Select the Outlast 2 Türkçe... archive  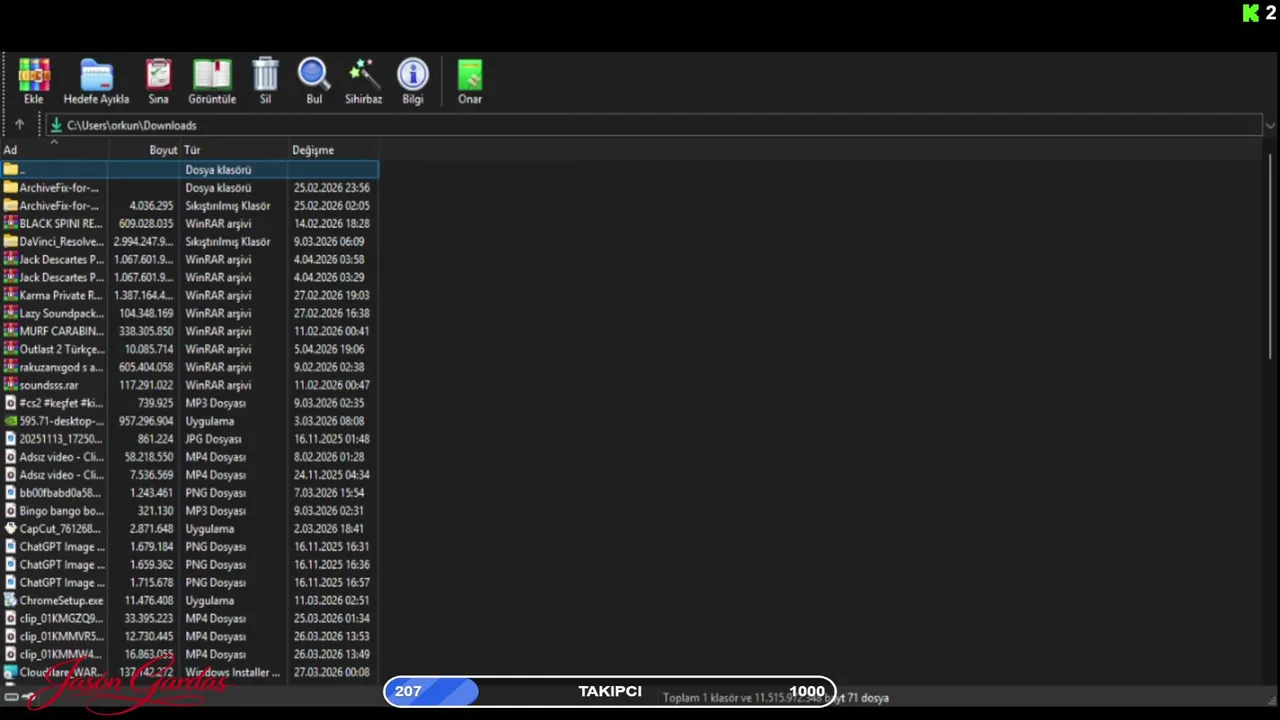pyautogui.click(x=189, y=349)
